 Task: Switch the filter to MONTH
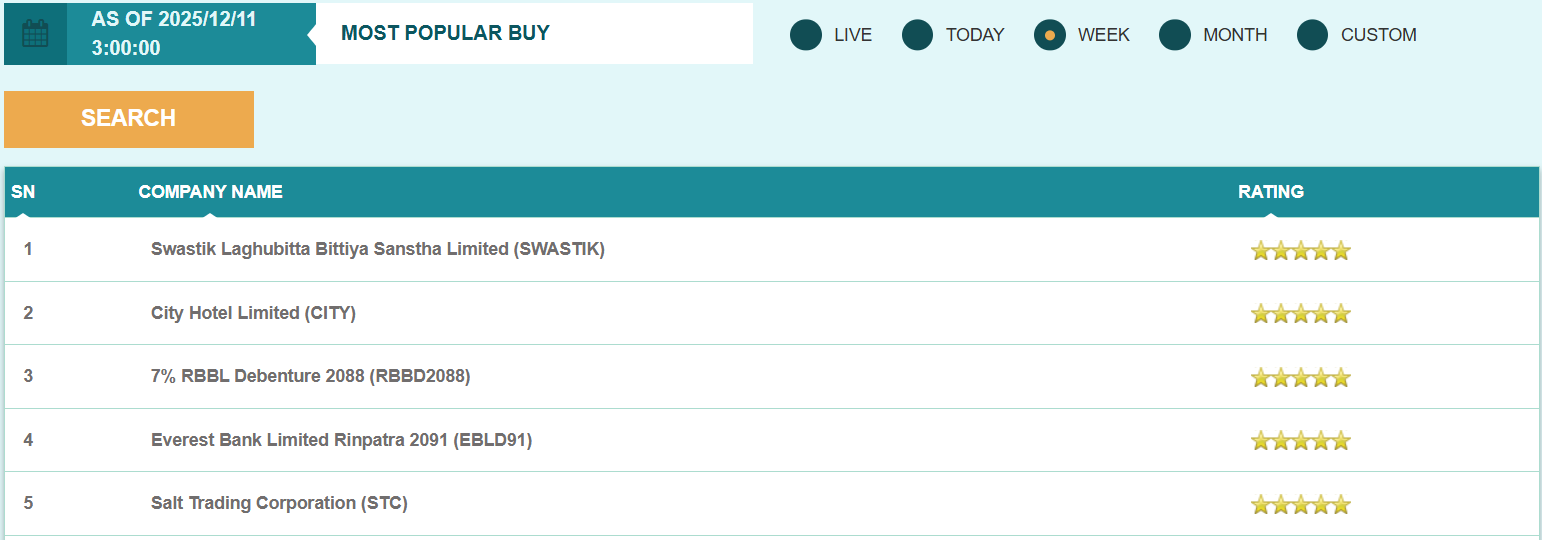click(x=1175, y=35)
